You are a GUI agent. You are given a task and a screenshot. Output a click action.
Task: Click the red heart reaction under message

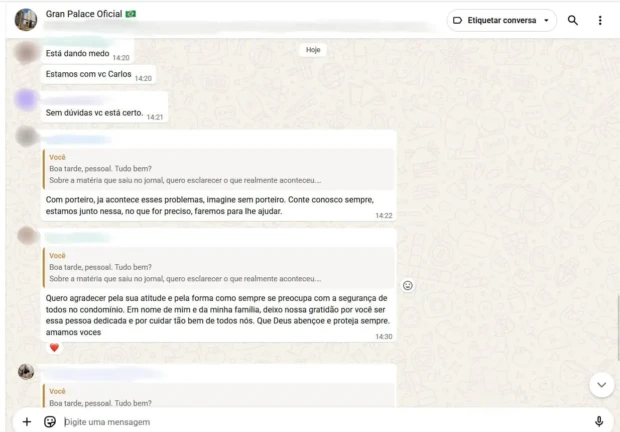point(54,347)
